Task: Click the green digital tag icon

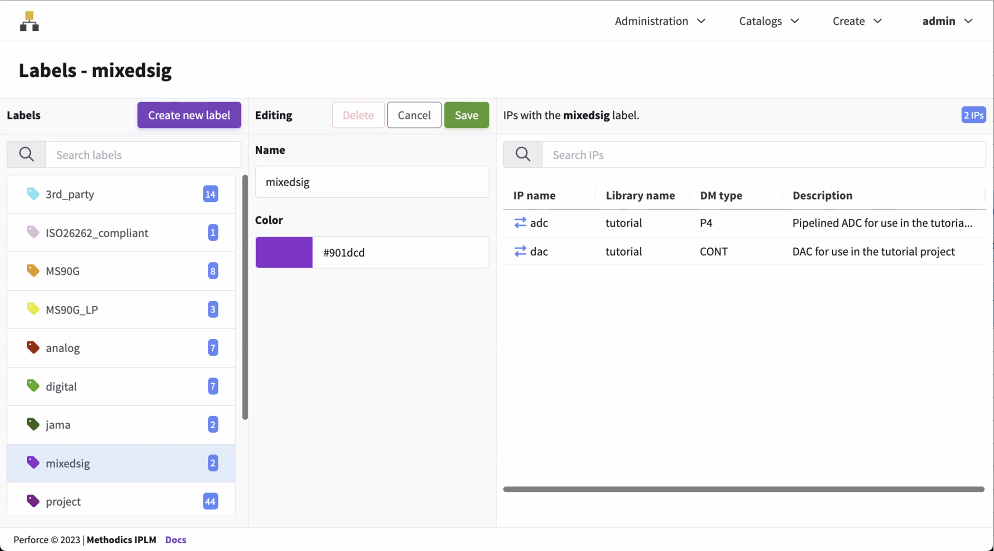Action: coord(33,386)
